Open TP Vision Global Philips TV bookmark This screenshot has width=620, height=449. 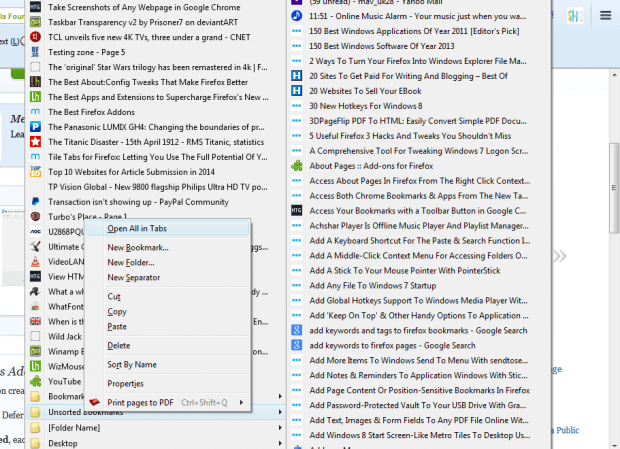(158, 187)
